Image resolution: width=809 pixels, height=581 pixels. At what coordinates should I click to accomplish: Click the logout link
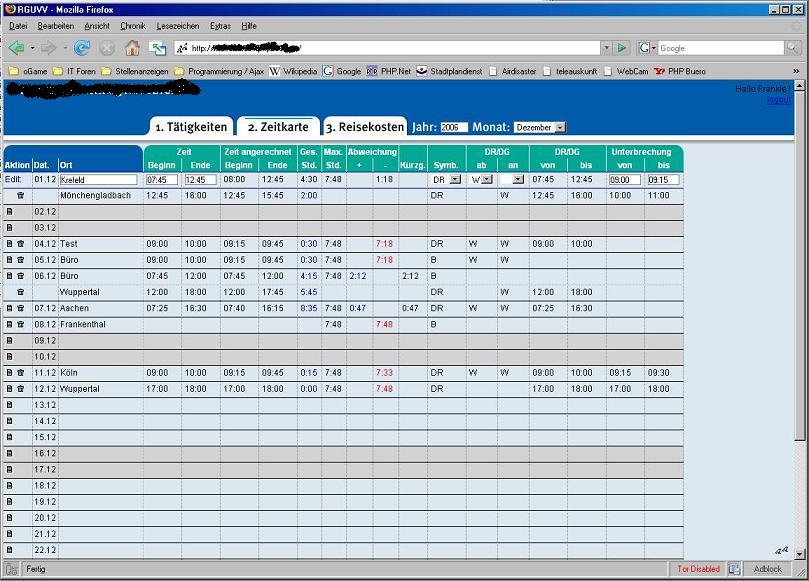point(778,100)
